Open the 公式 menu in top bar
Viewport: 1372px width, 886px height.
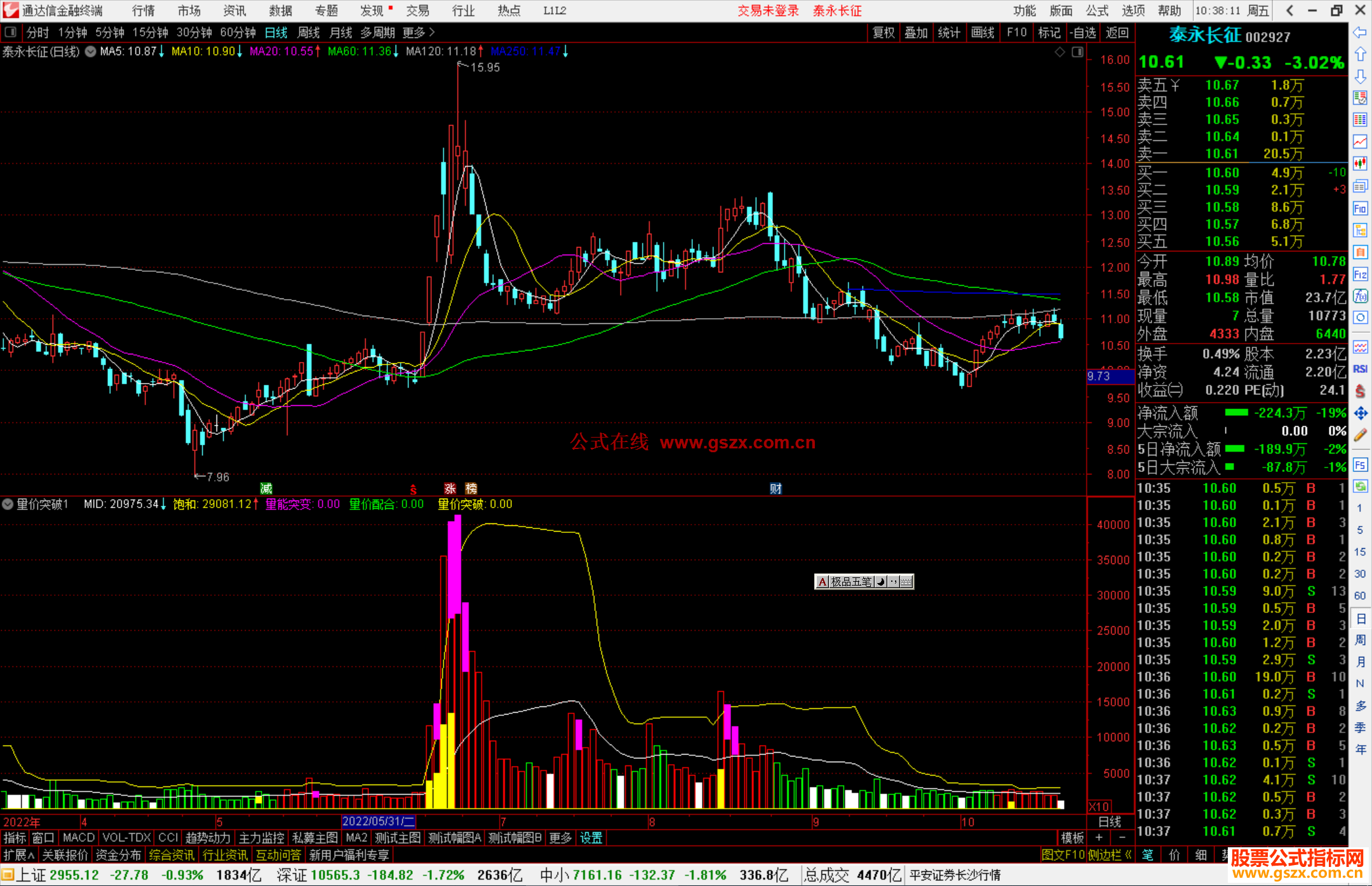click(1096, 11)
